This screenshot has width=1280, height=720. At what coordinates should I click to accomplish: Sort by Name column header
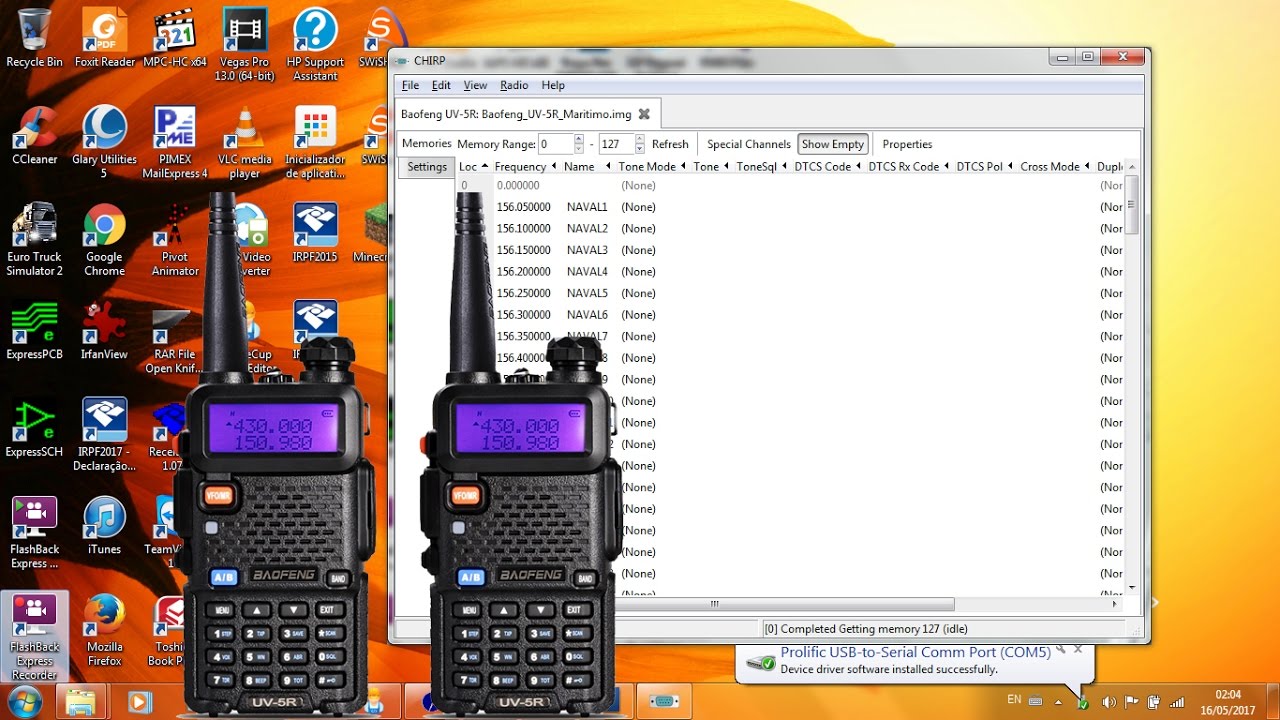587,167
